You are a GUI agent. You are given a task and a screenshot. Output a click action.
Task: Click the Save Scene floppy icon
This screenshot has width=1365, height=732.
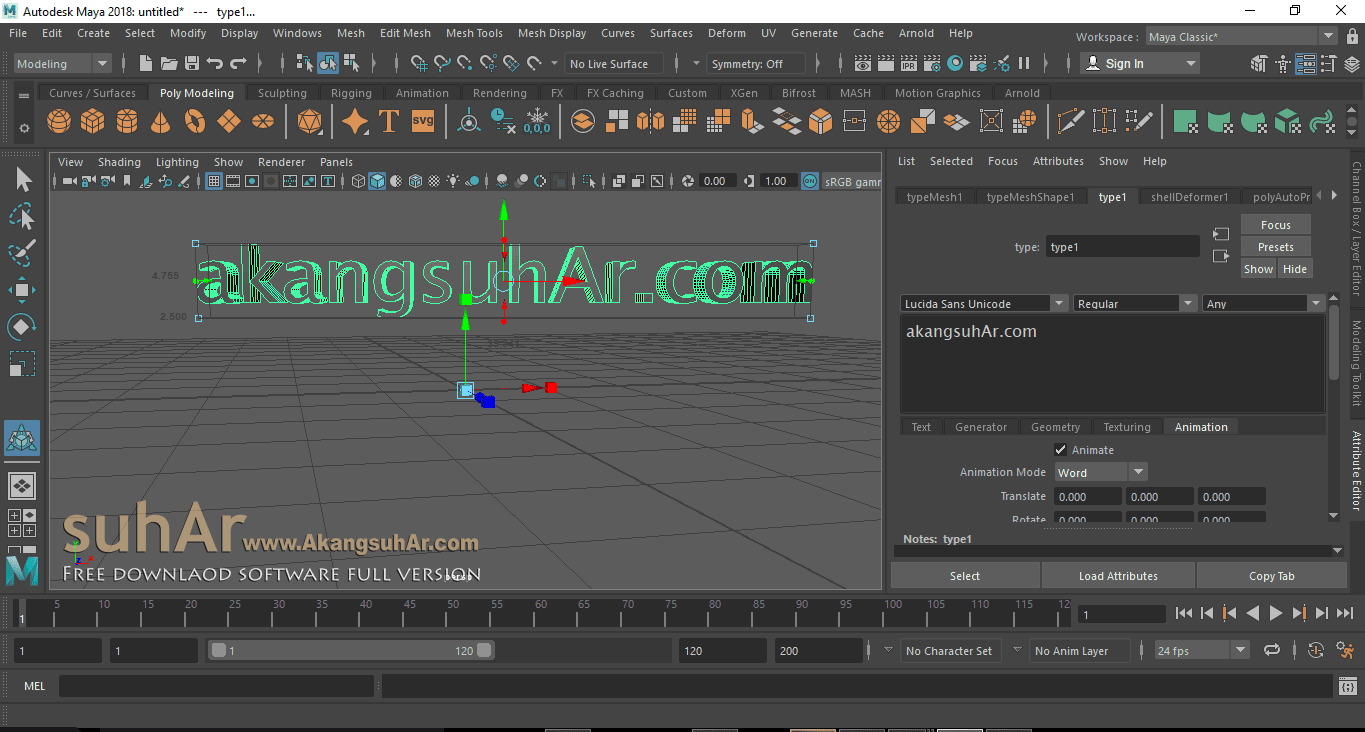click(x=192, y=64)
